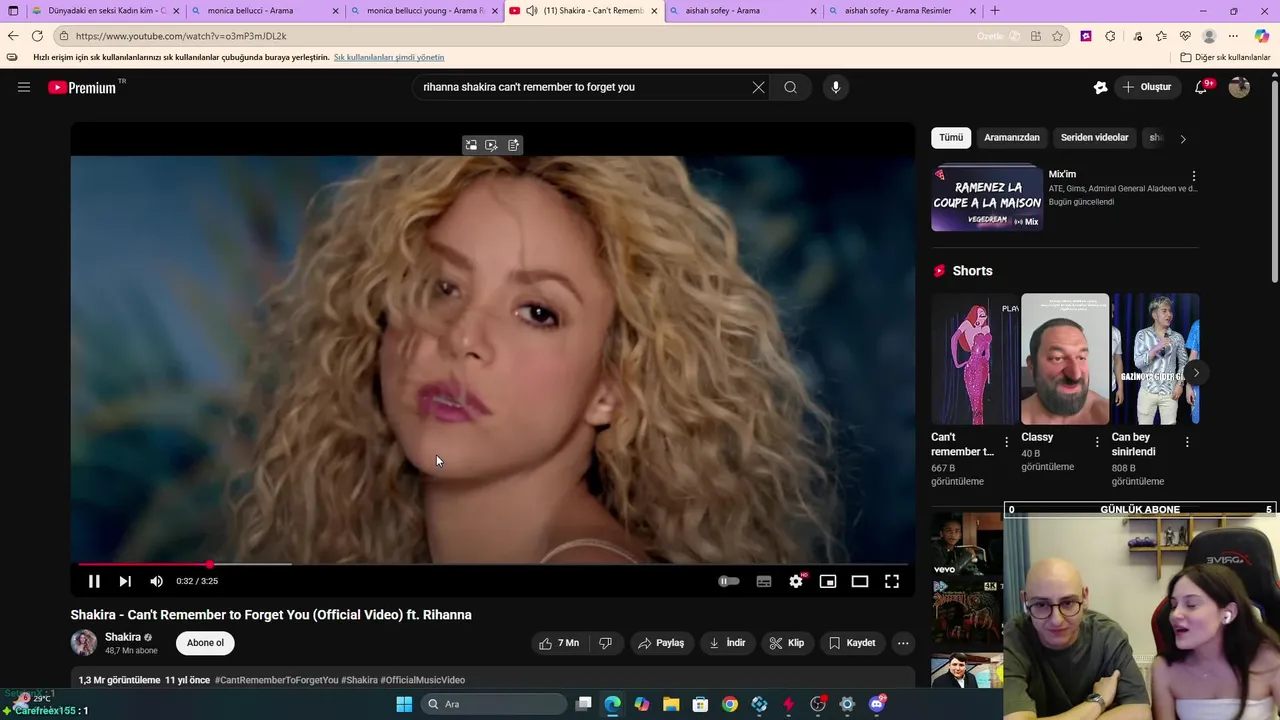Open options for the Mix'im item
1280x720 pixels.
[x=1193, y=176]
